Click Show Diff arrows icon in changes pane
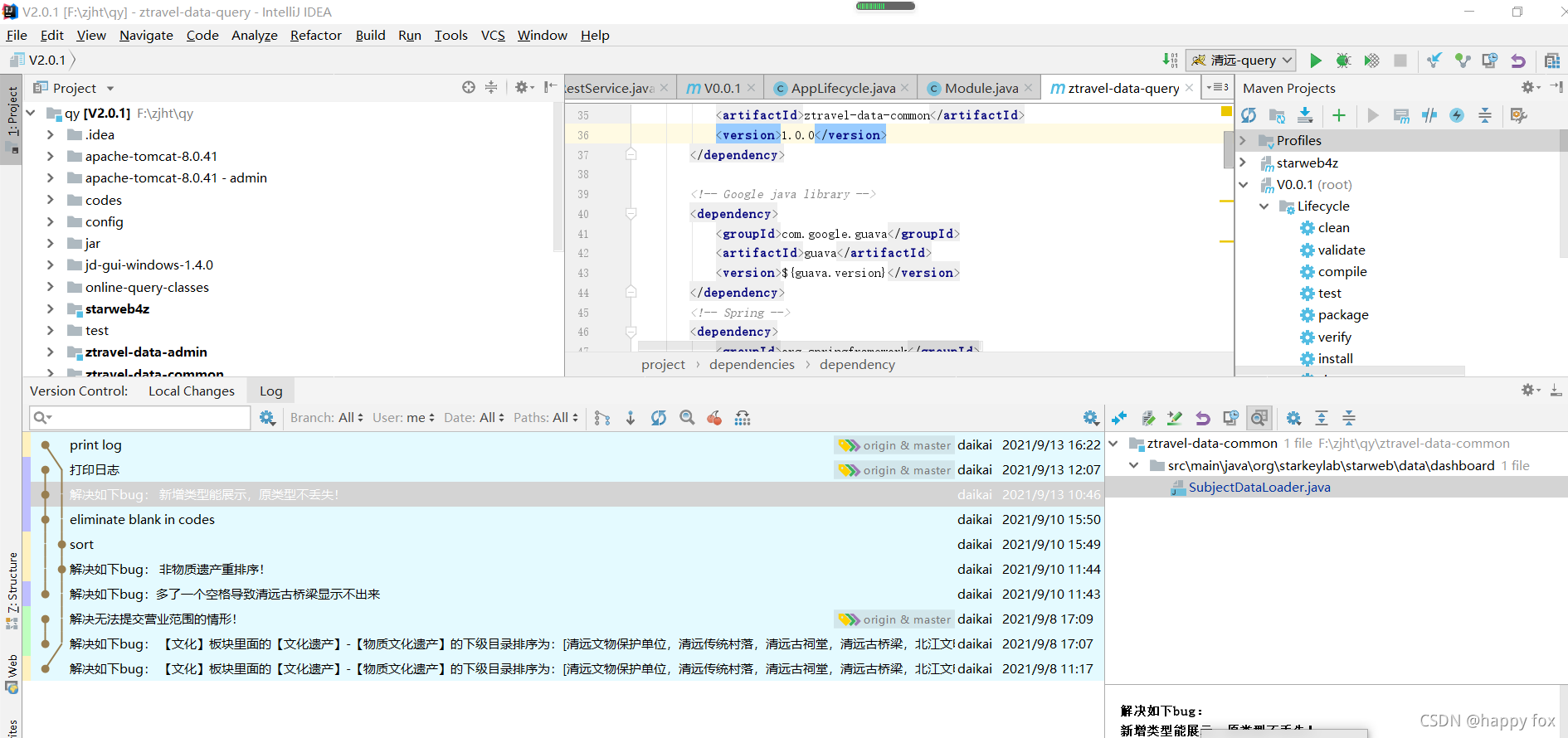Screen dimensions: 1568x738 (x=1119, y=418)
